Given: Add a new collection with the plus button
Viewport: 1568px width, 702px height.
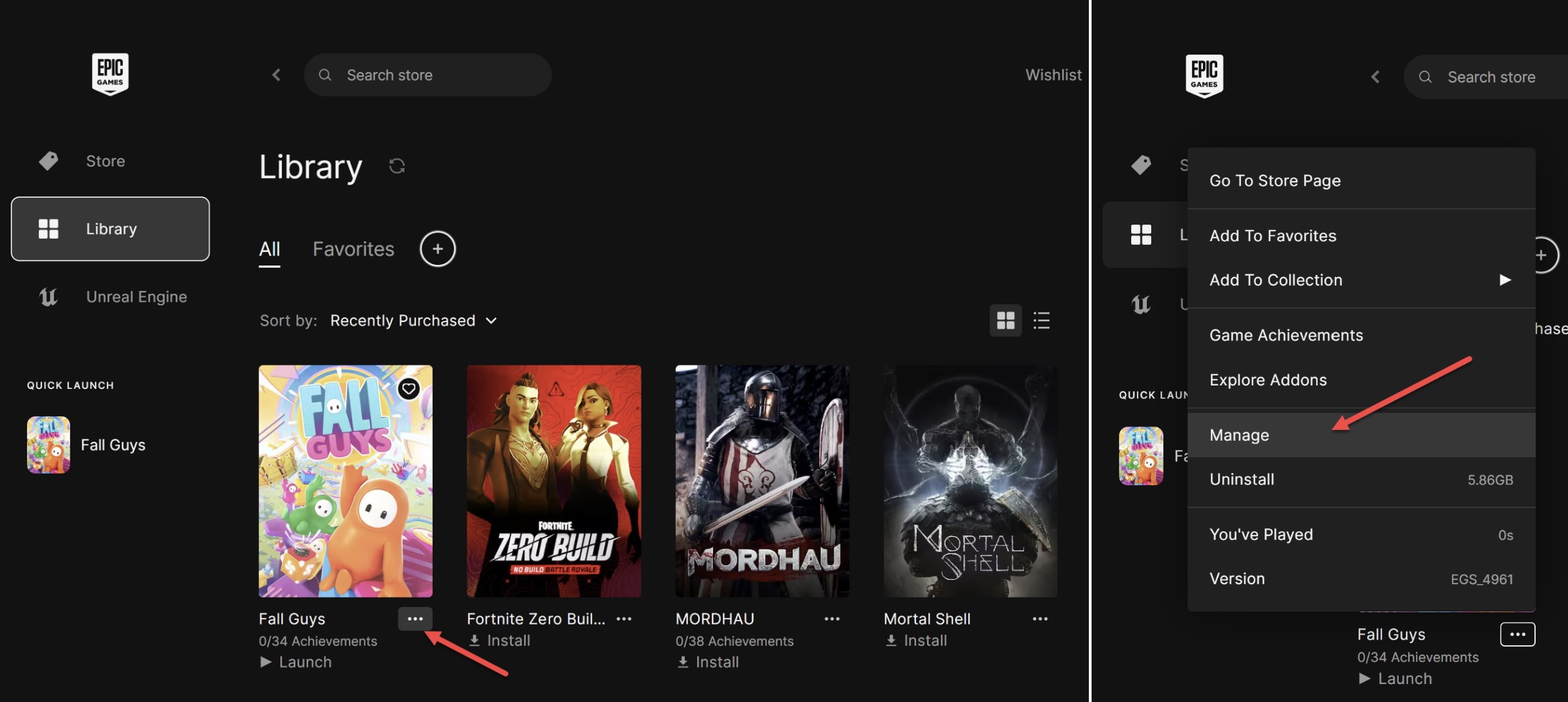Looking at the screenshot, I should point(438,249).
